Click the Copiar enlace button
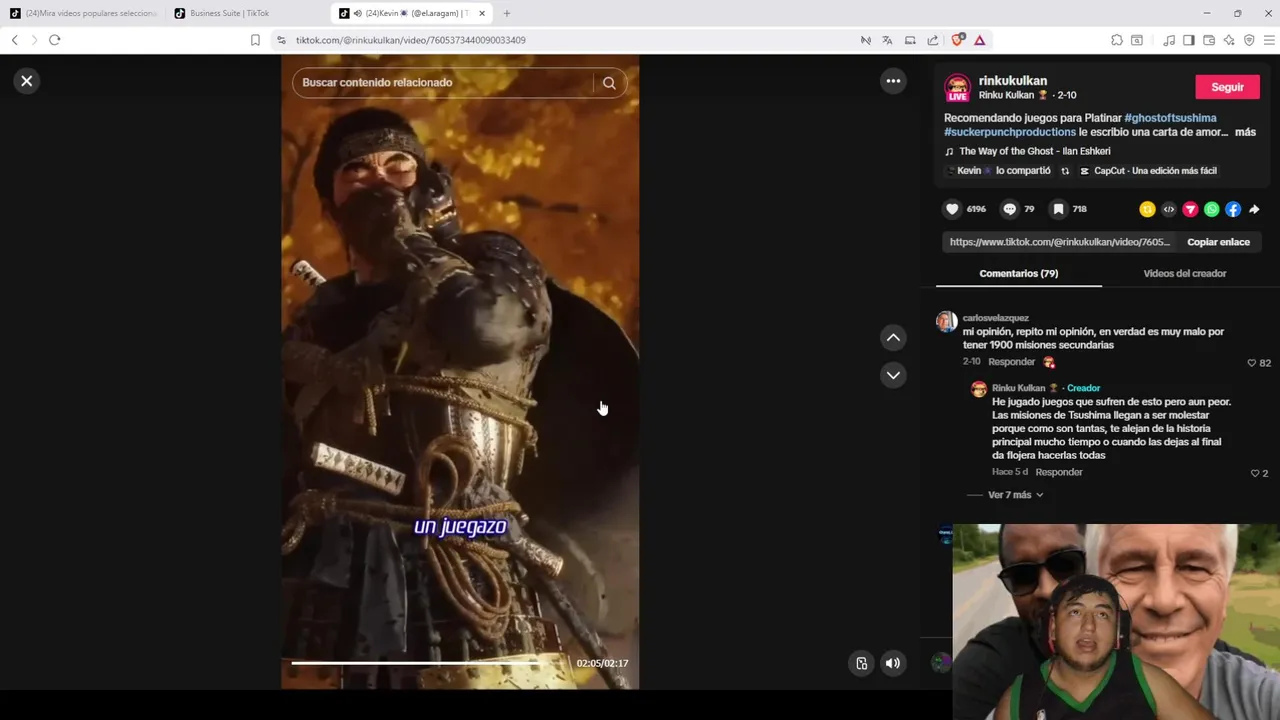1280x720 pixels. tap(1218, 242)
